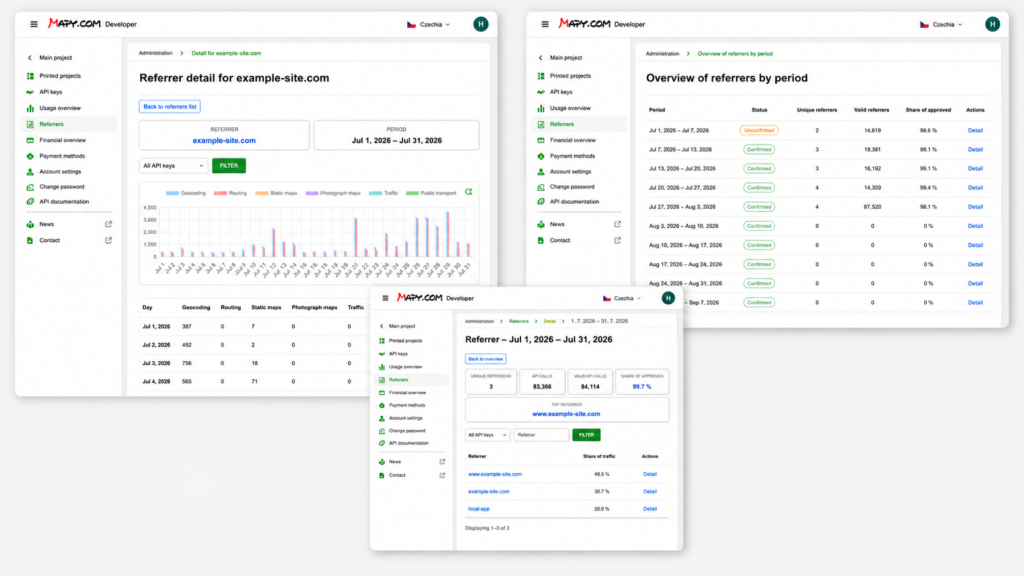Expand All API keys dropdown in bottom window
1024x576 pixels.
tap(487, 435)
